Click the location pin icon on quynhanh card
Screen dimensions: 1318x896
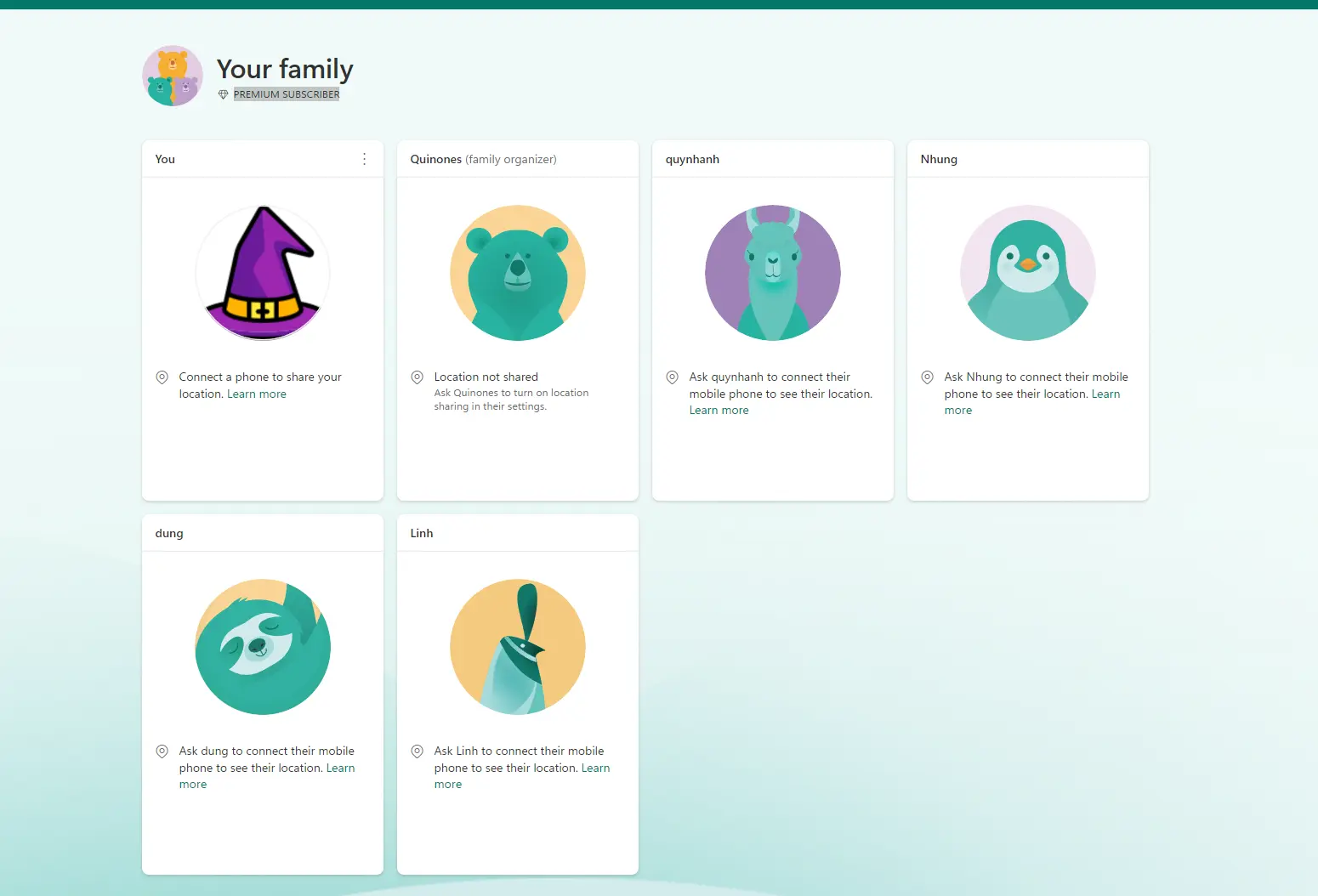pos(672,377)
